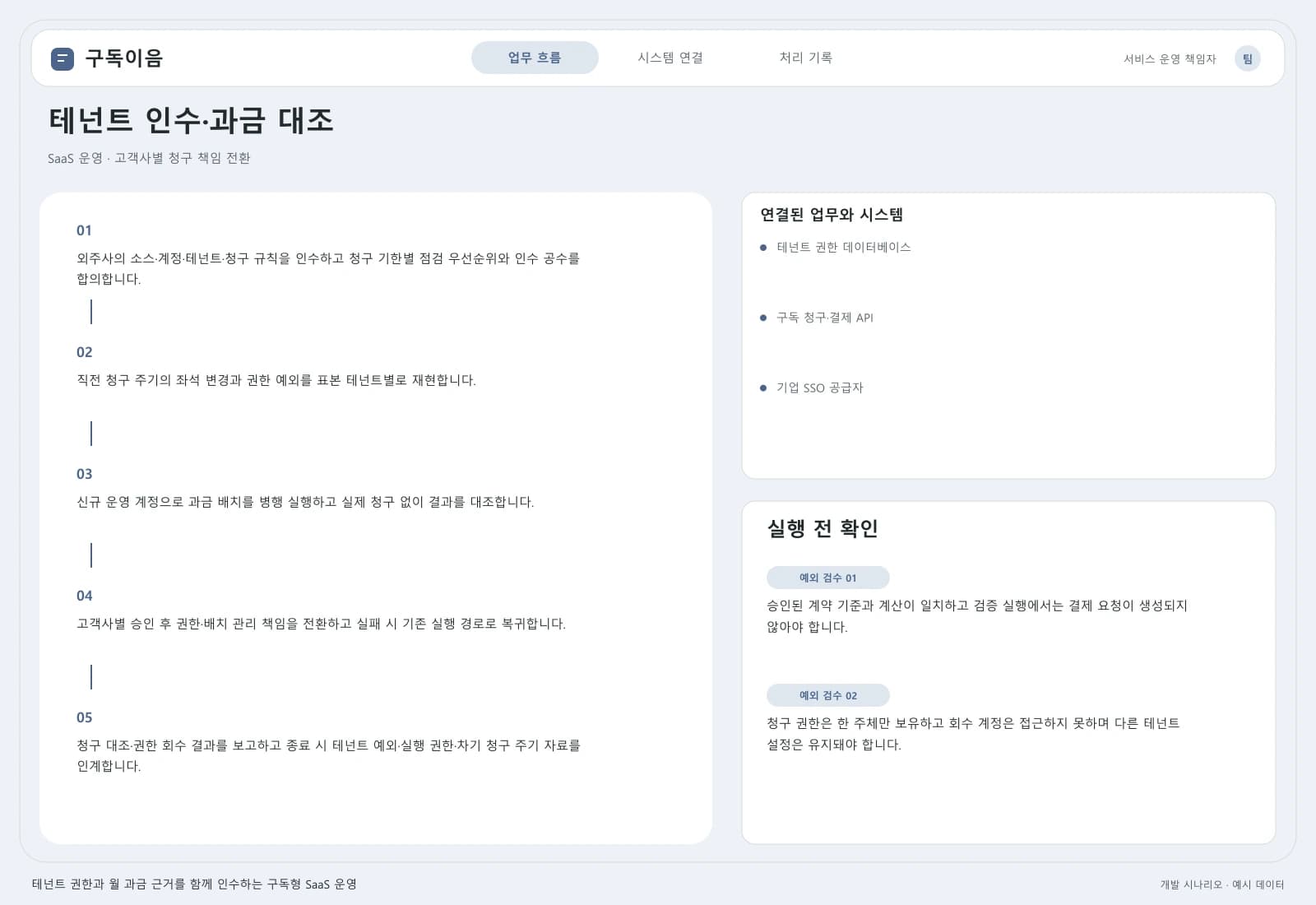The height and width of the screenshot is (905, 1316).
Task: Click the 예외 검수 01 badge
Action: (827, 578)
